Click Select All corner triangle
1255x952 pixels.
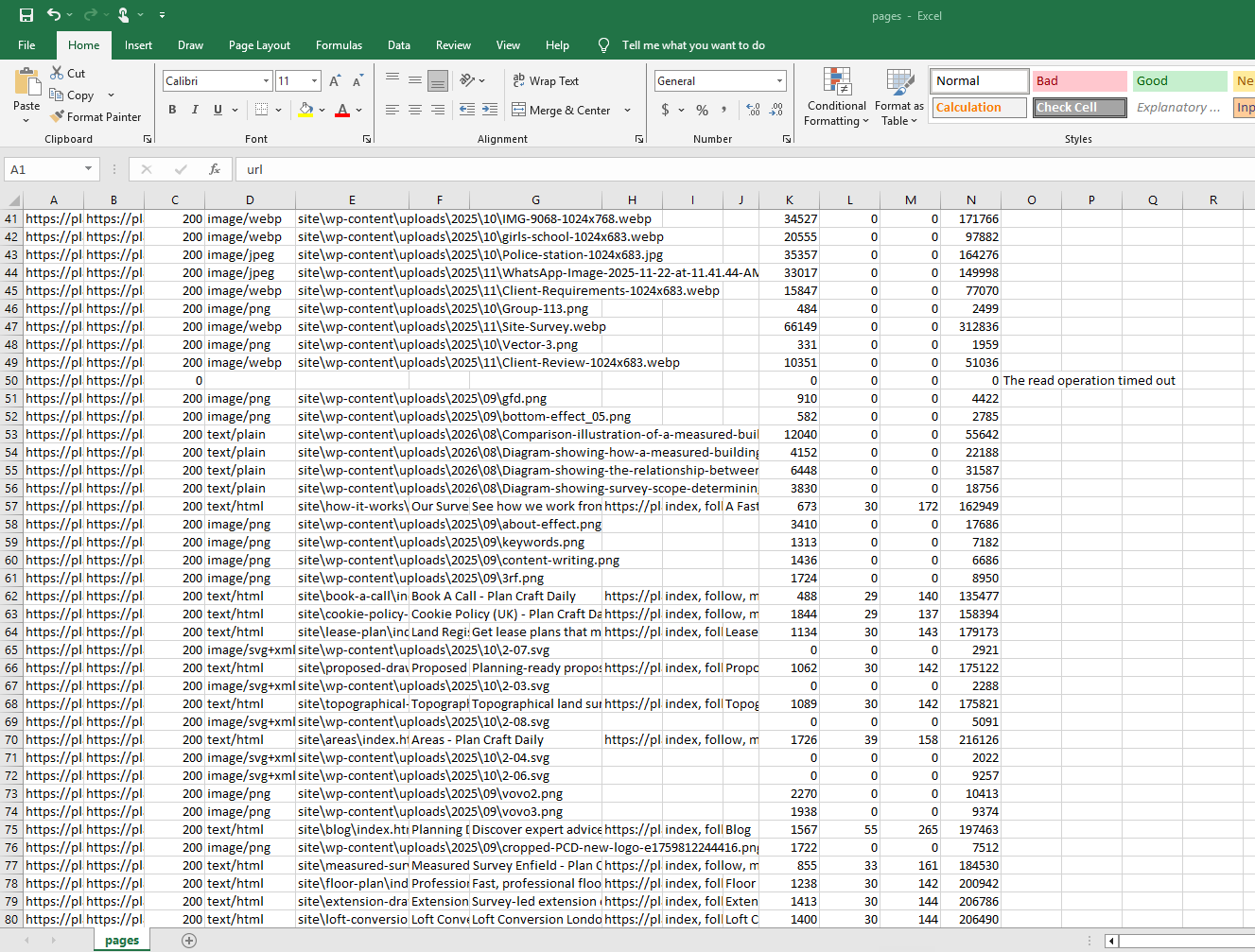click(x=13, y=200)
